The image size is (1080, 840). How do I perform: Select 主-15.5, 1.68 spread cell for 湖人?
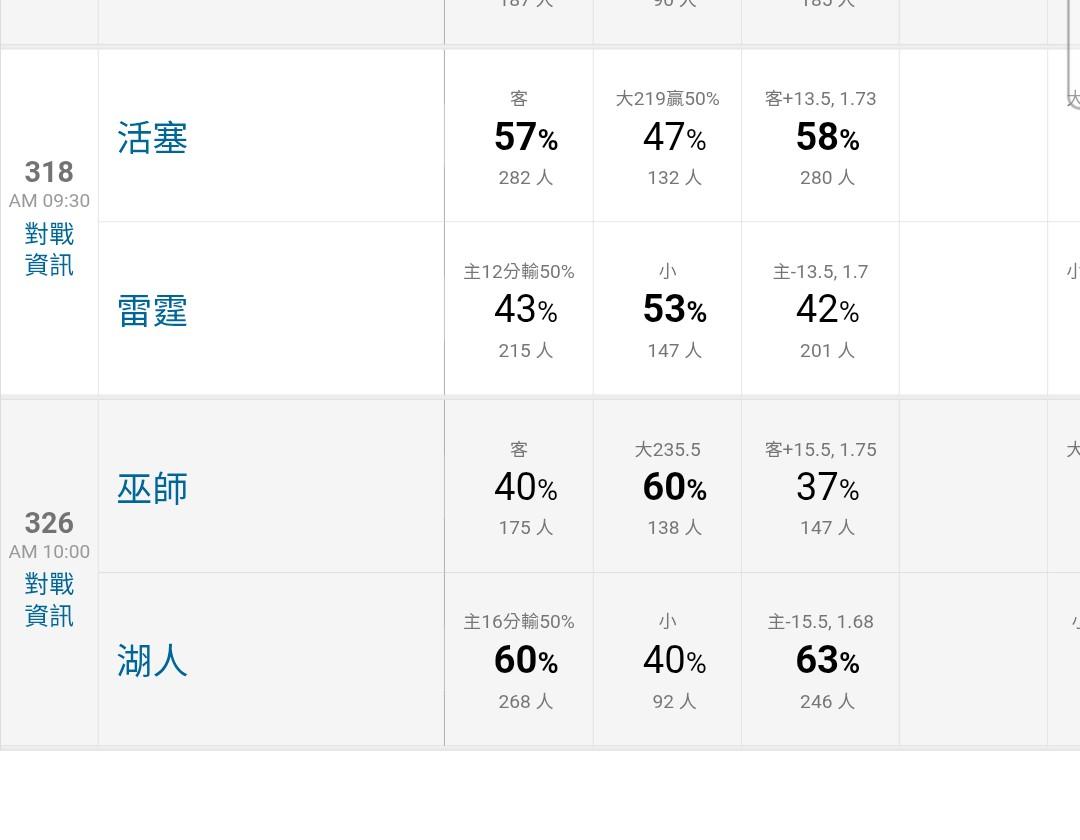[820, 660]
